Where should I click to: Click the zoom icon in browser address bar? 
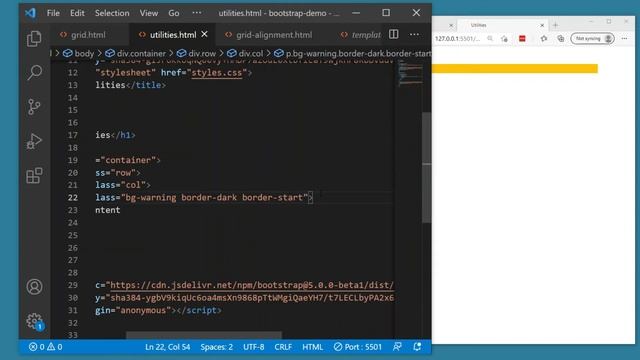[x=490, y=38]
